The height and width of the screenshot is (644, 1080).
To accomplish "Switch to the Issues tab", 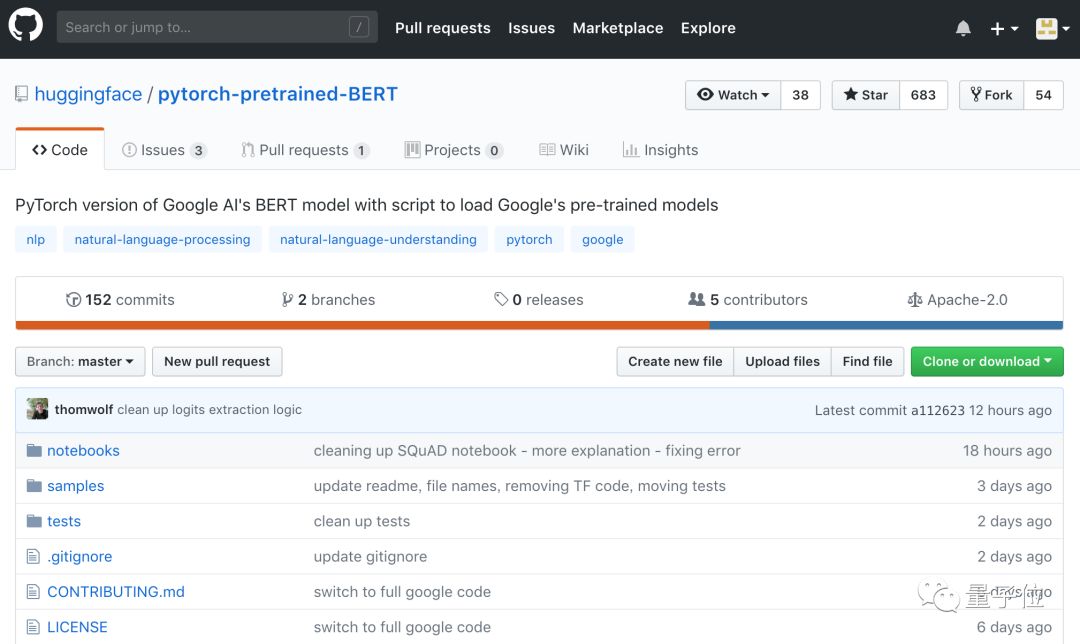I will pyautogui.click(x=163, y=150).
